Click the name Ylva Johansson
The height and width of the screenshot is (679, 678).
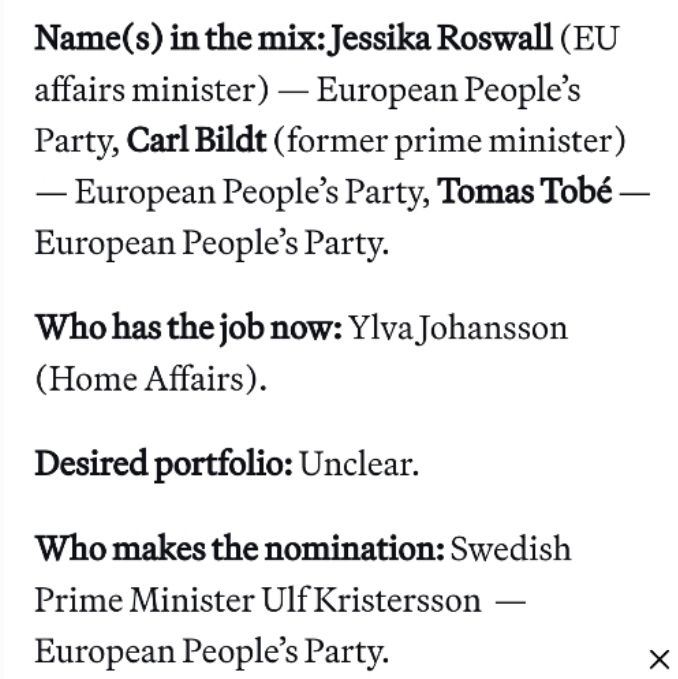click(457, 328)
